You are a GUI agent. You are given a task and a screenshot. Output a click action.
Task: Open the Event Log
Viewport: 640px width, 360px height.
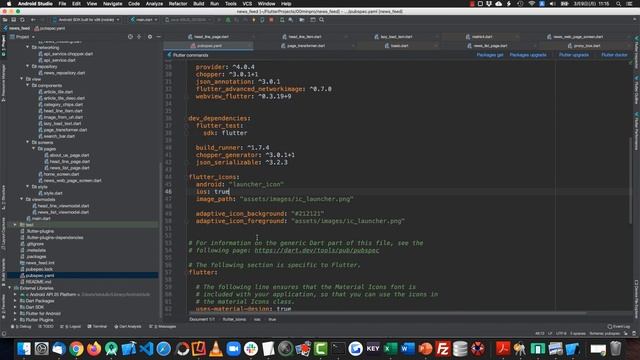tap(619, 327)
